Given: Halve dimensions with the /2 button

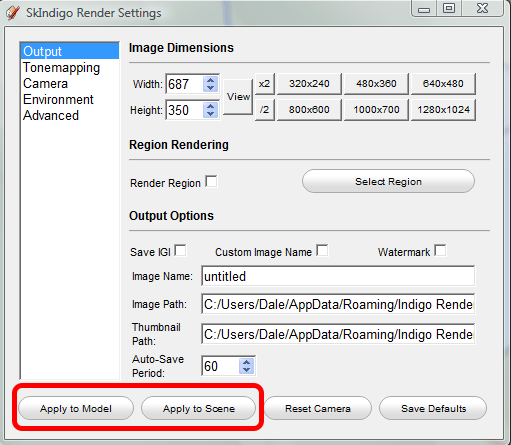Looking at the screenshot, I should (x=264, y=110).
